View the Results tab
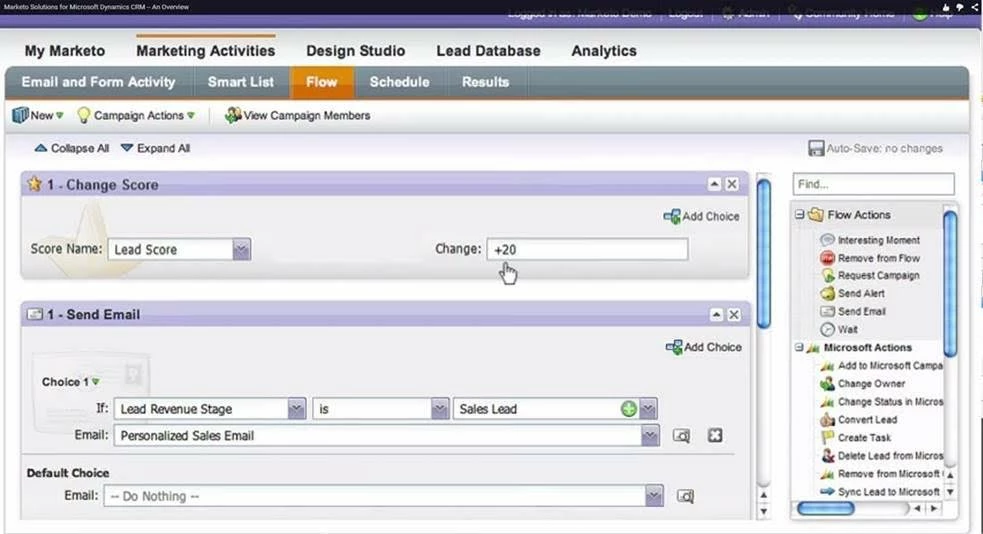This screenshot has width=983, height=534. click(485, 82)
